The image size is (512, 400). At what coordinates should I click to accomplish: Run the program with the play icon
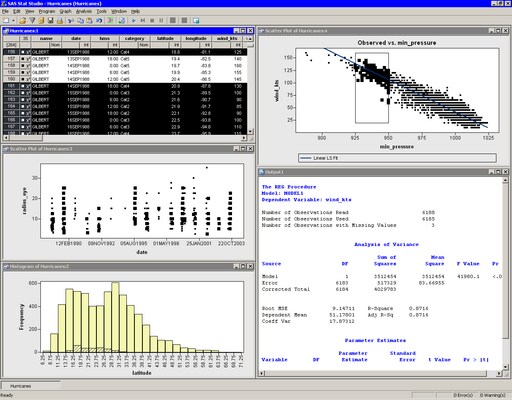click(133, 21)
